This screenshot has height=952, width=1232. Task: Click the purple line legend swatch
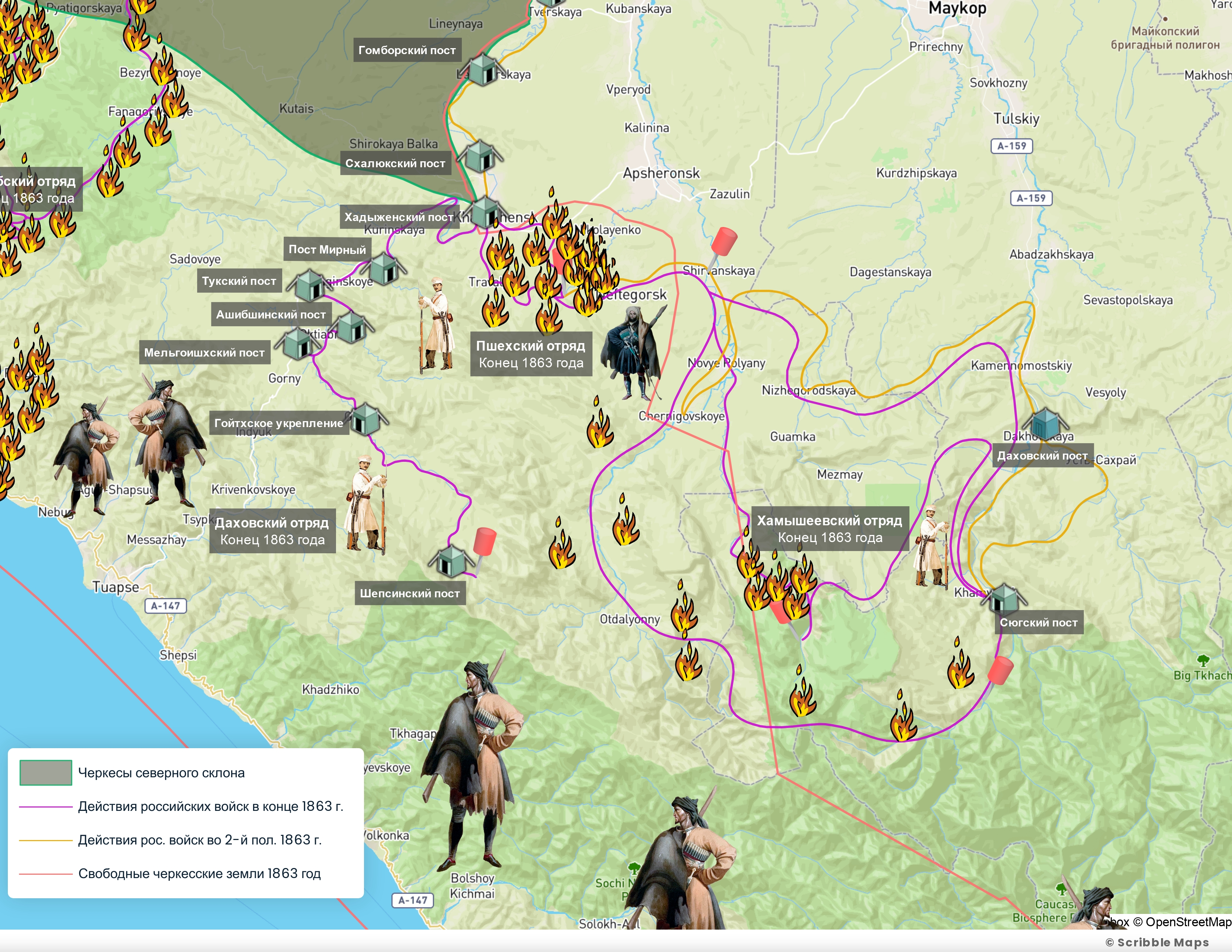click(x=46, y=806)
